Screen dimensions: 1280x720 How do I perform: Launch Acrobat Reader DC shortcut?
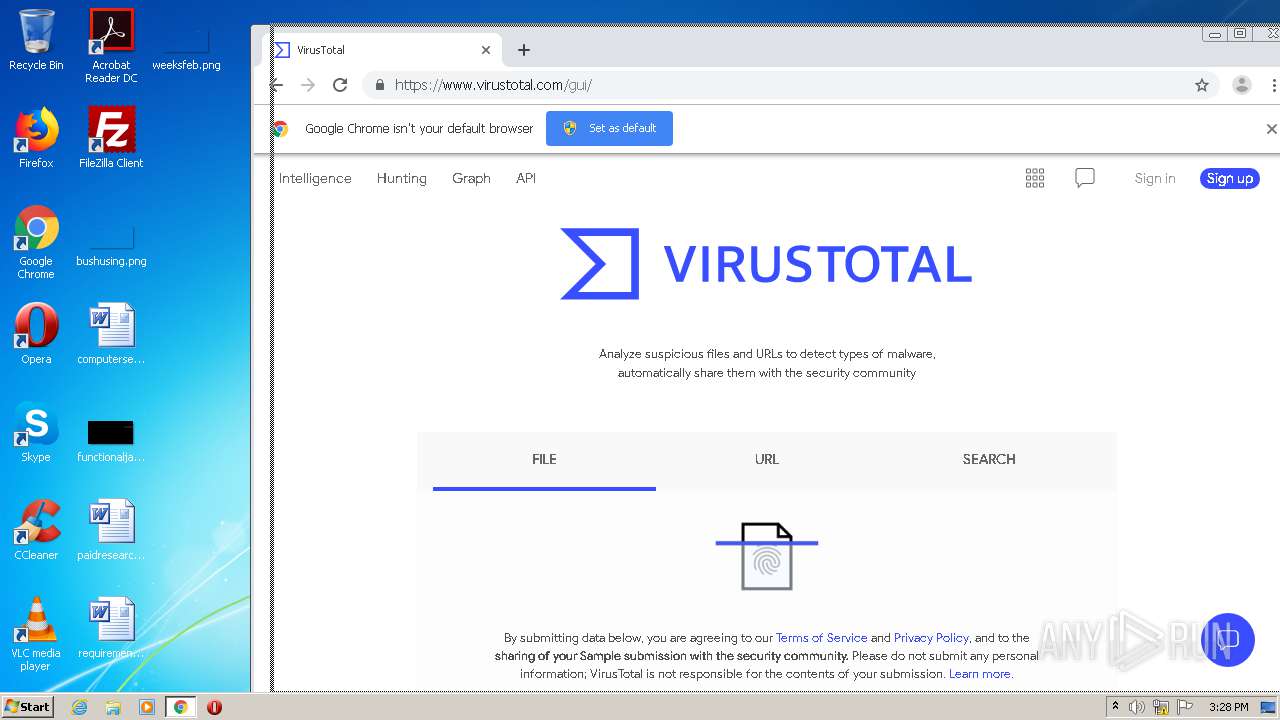(x=111, y=46)
